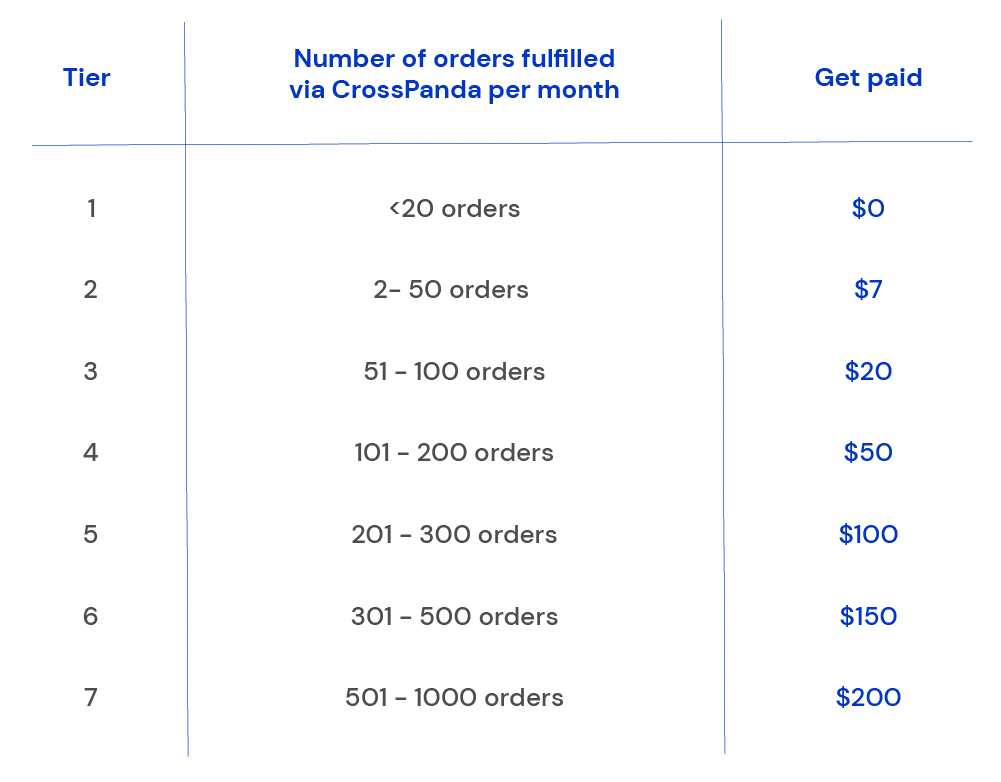
Task: Select the "Number of orders fulfilled" header
Action: (454, 74)
